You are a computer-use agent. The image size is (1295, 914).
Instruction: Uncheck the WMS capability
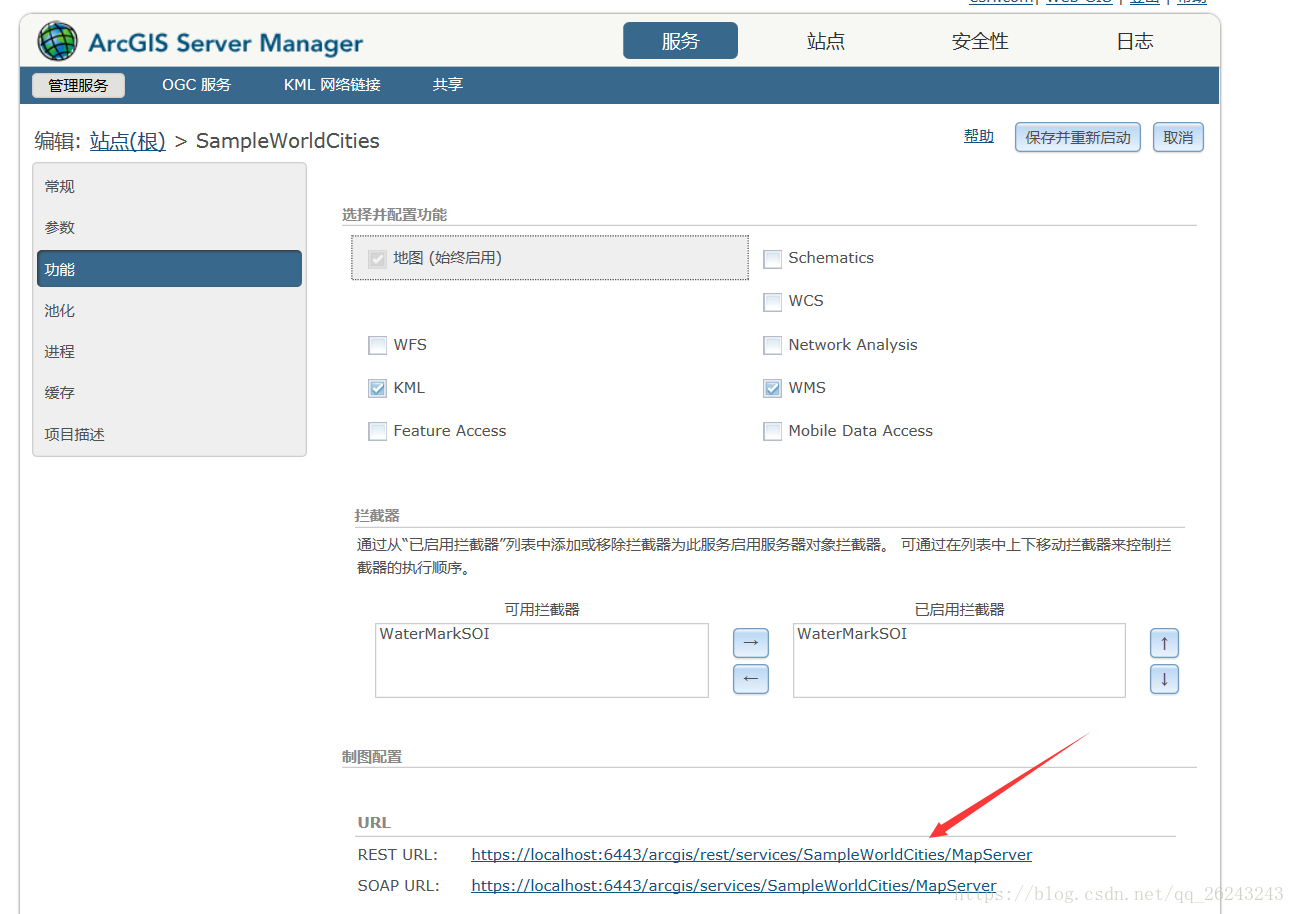773,389
